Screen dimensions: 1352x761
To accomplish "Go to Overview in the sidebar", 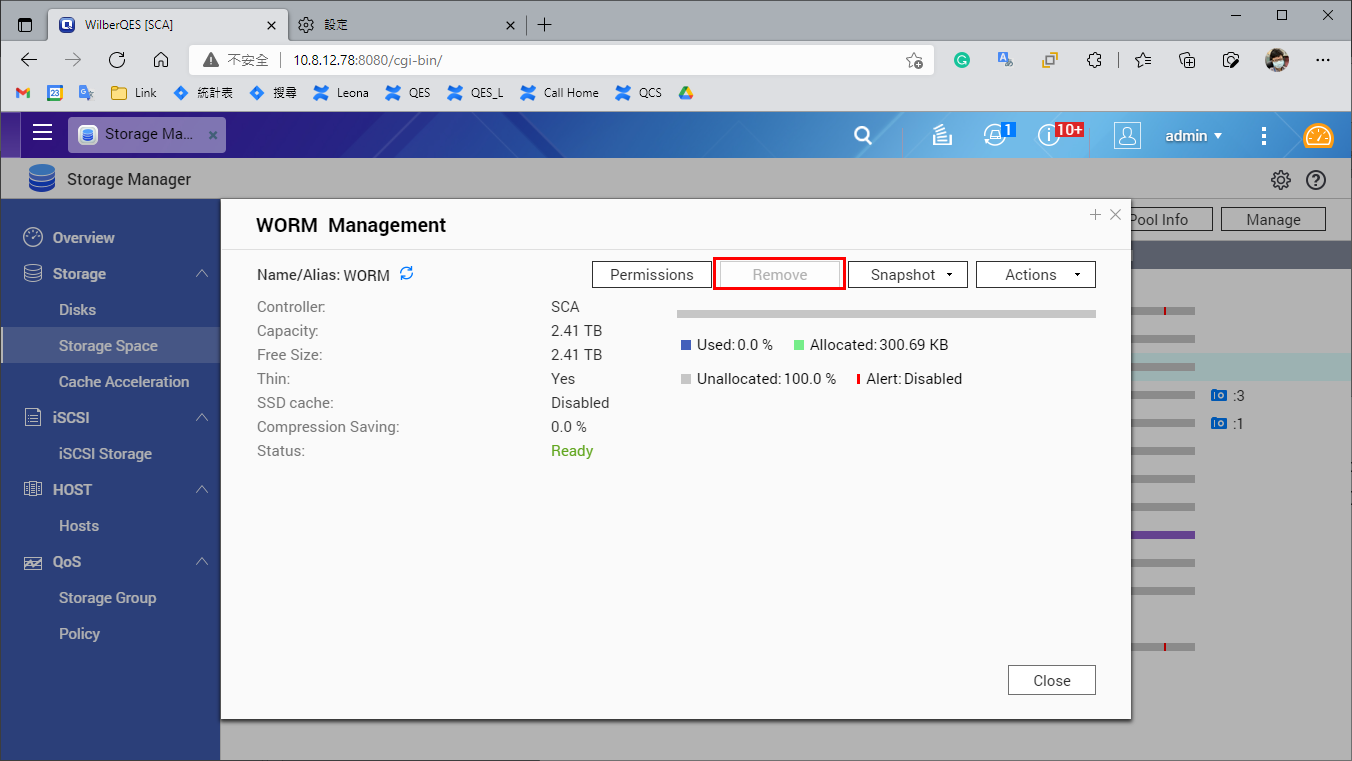I will click(x=83, y=238).
